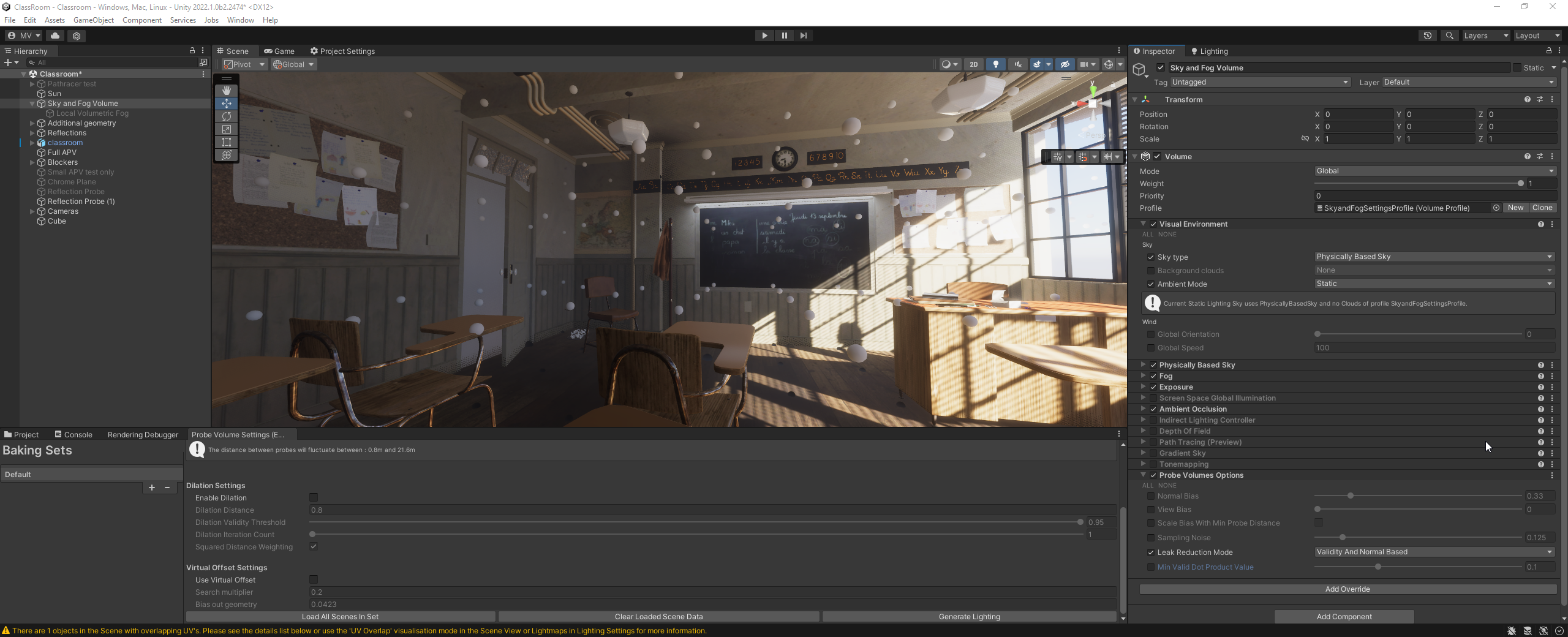The height and width of the screenshot is (637, 1568).
Task: Open Volume component more options menu
Action: coord(1552,156)
